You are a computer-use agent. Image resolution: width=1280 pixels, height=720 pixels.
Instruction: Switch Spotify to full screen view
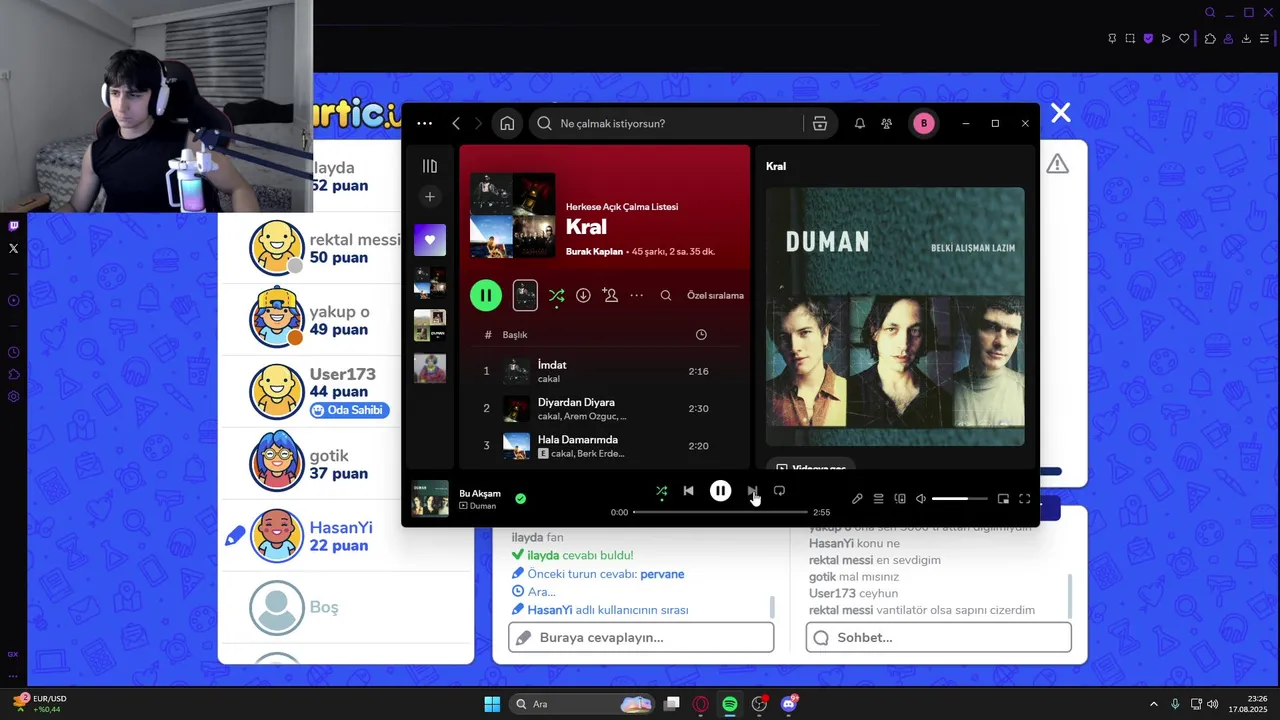(1024, 499)
